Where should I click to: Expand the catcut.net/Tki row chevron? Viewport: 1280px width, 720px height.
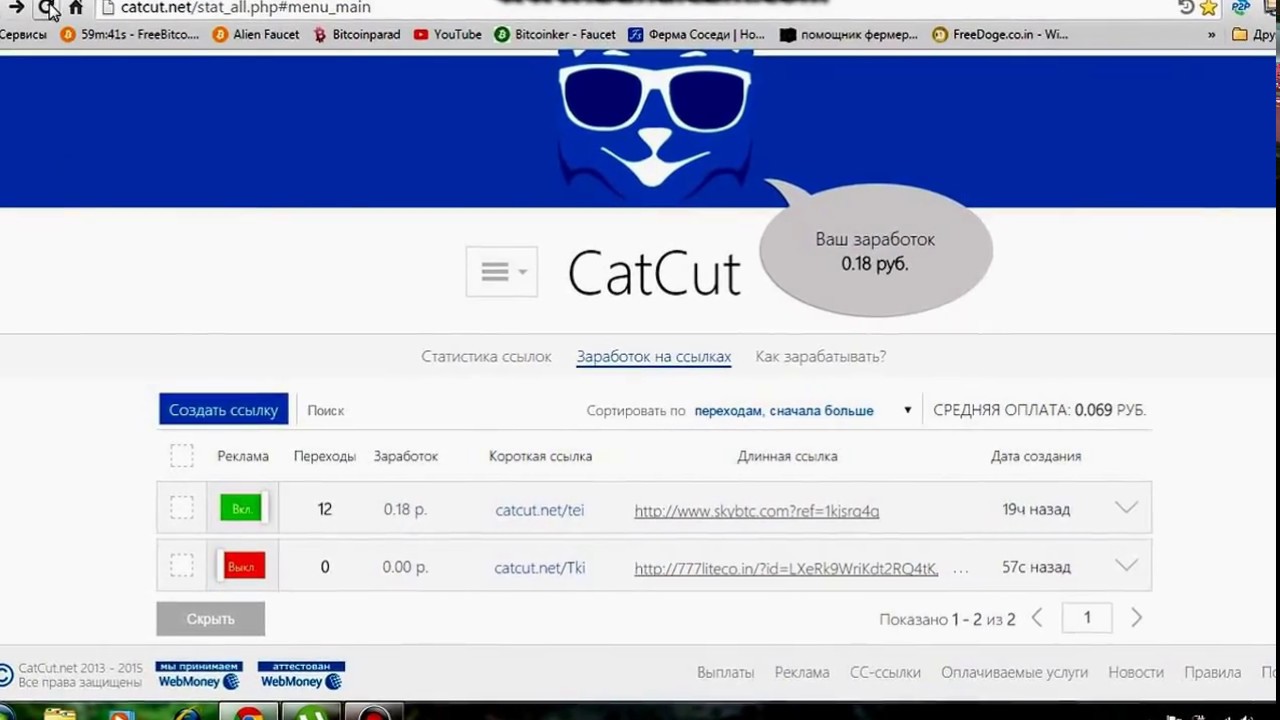(1126, 566)
